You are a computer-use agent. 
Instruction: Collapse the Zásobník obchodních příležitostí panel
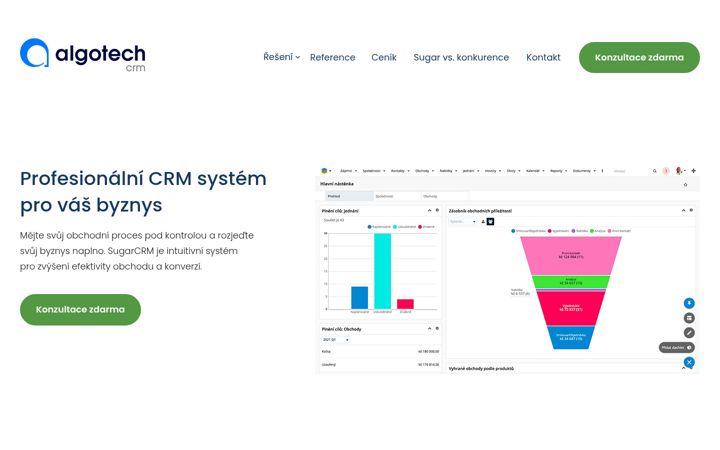tap(683, 210)
